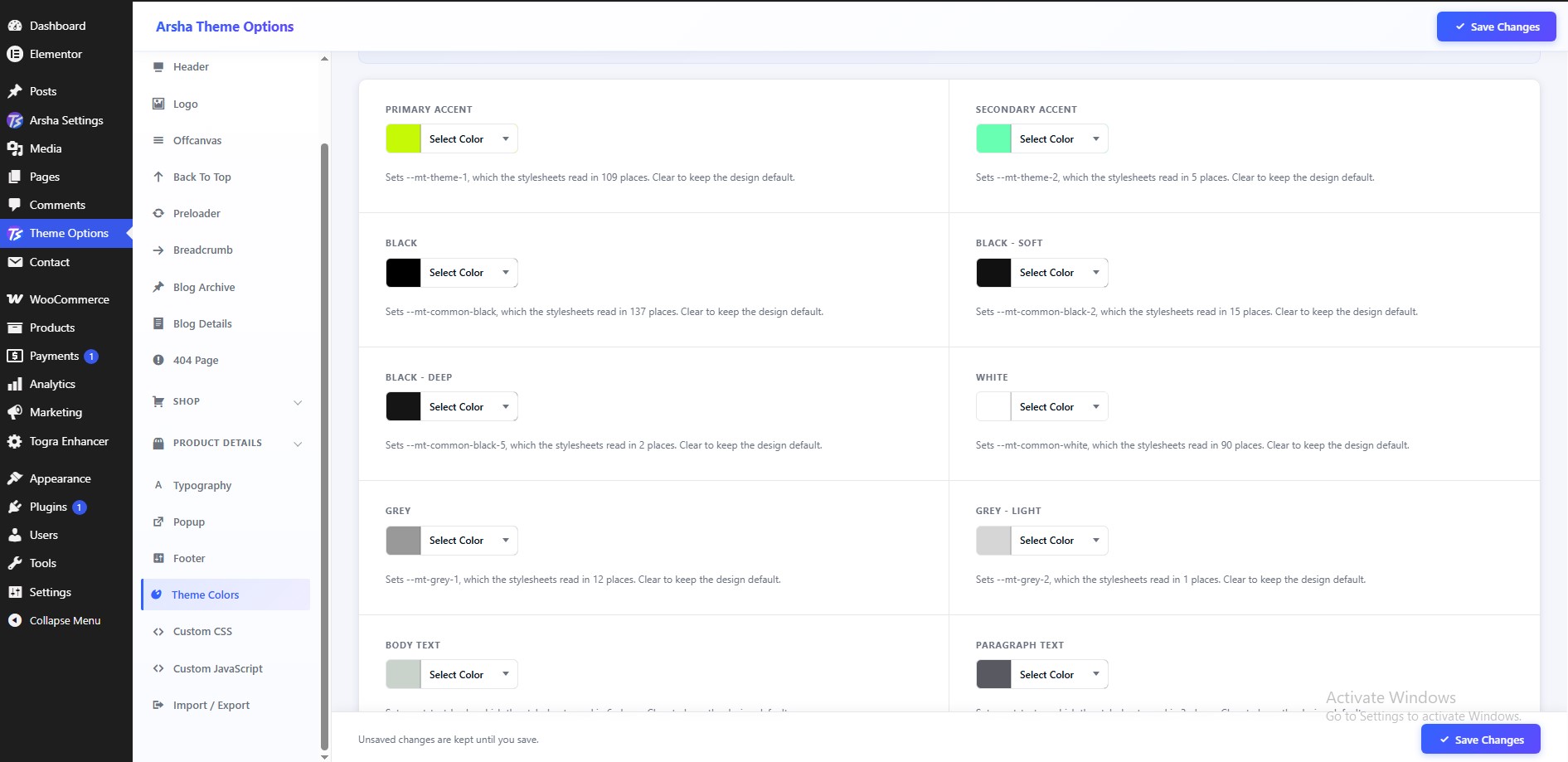Viewport: 1568px width, 762px height.
Task: Open Togra Enhancer menu item
Action: coord(66,441)
